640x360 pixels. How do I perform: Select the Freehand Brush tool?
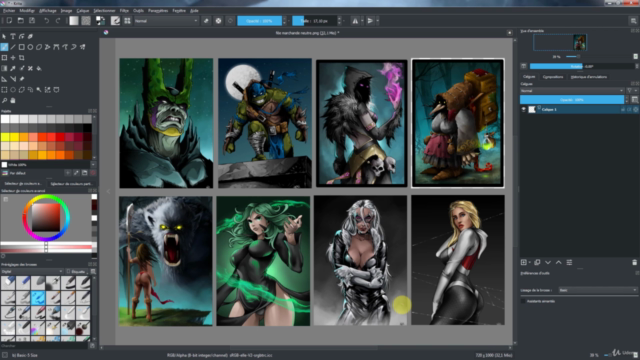pos(4,47)
